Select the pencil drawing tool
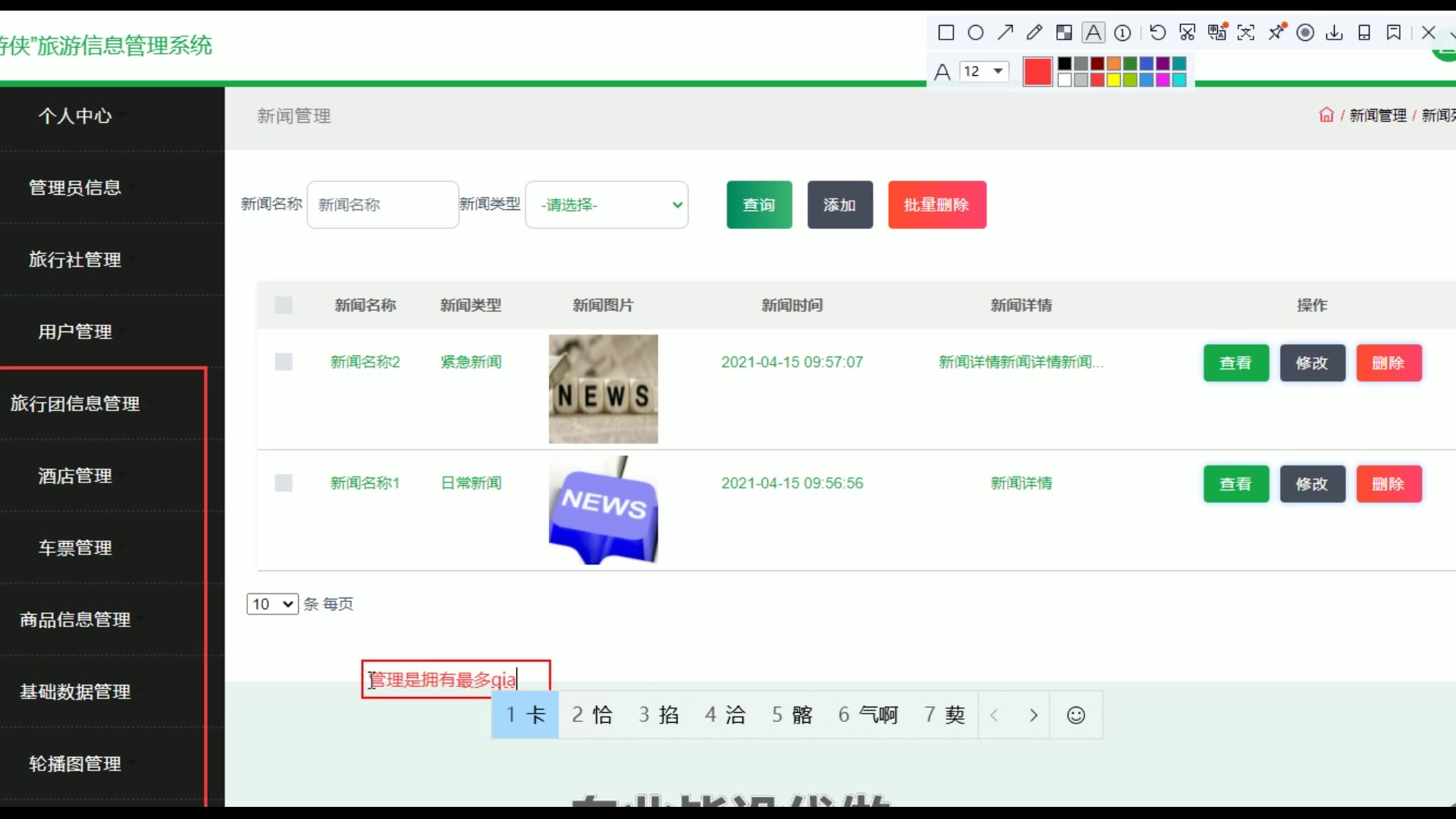Viewport: 1456px width, 819px height. [x=1034, y=33]
